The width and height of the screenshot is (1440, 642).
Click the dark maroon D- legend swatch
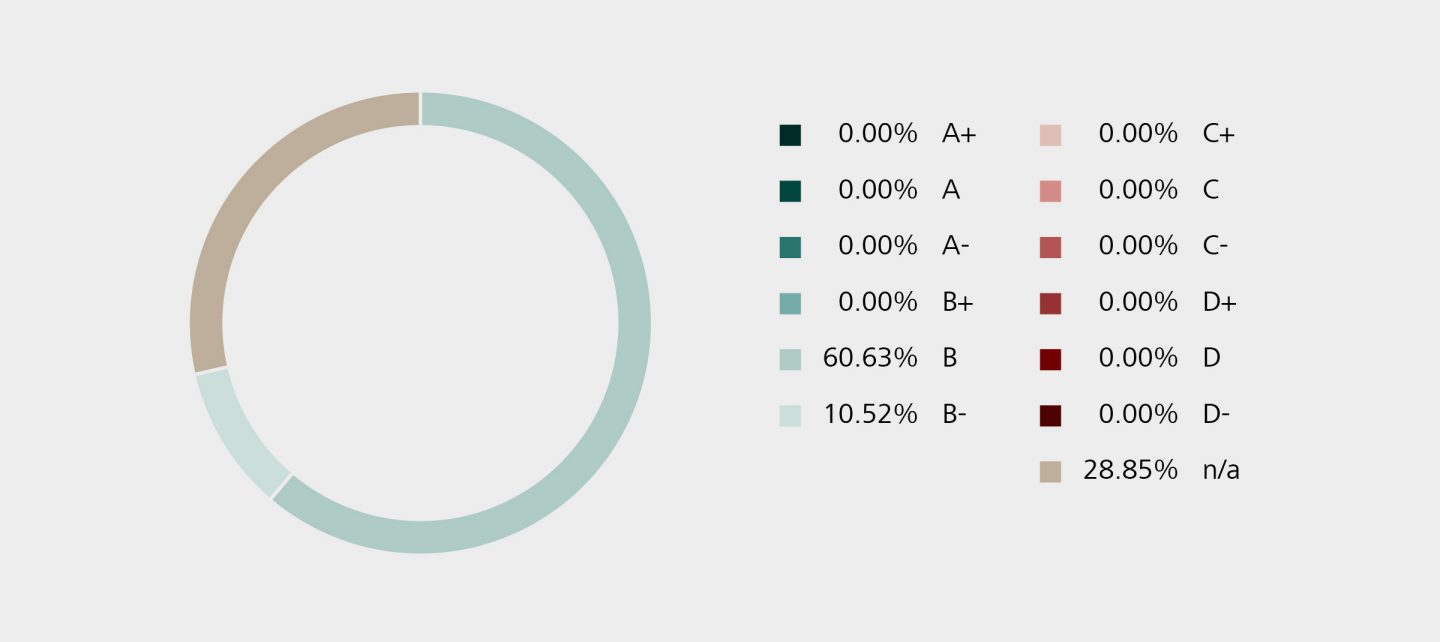coord(1050,415)
